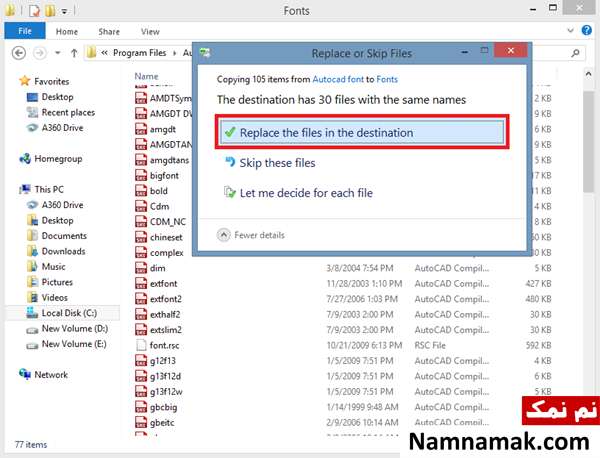Open the Share ribbon tab

[x=109, y=32]
